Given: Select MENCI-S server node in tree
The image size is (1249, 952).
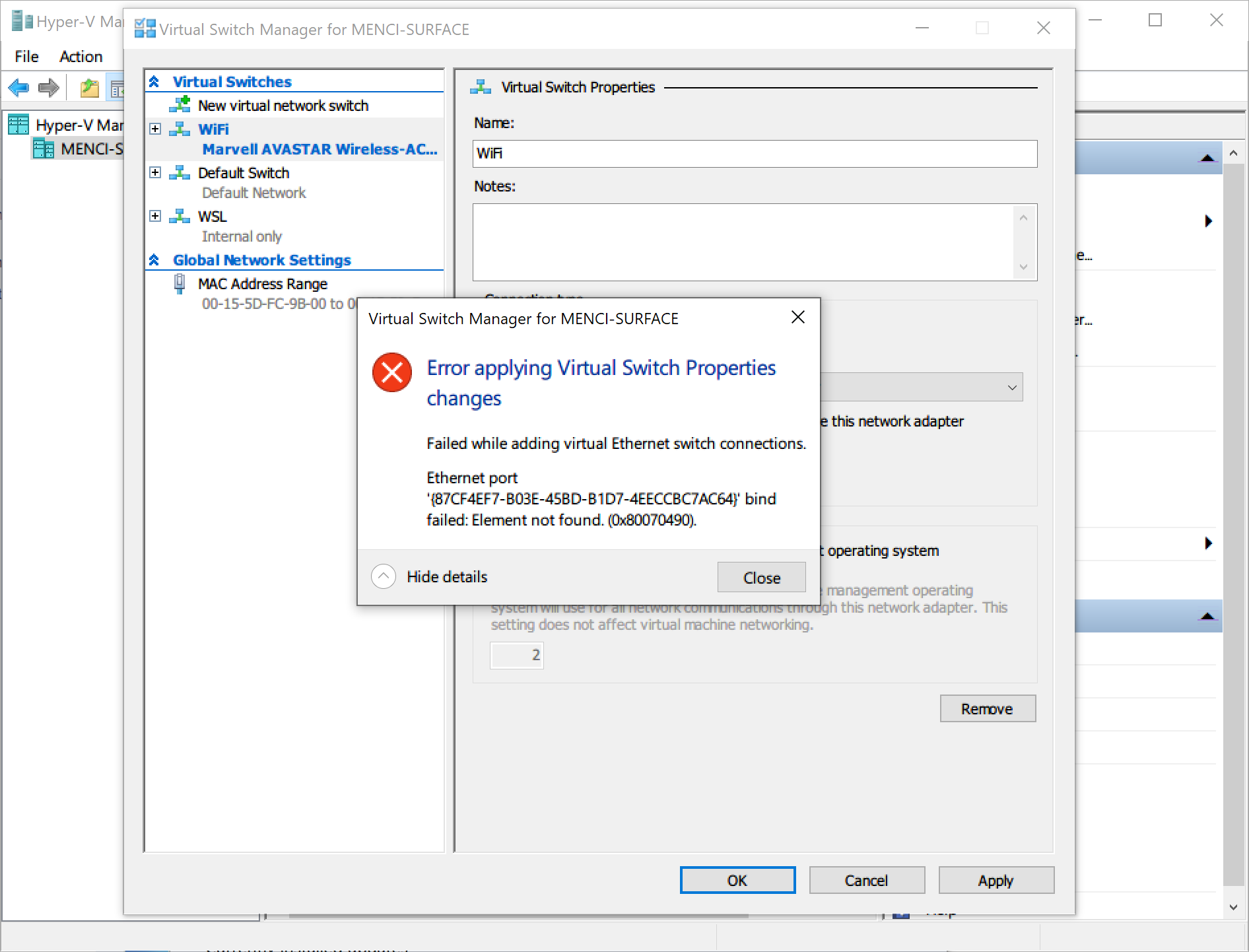Looking at the screenshot, I should click(x=78, y=149).
